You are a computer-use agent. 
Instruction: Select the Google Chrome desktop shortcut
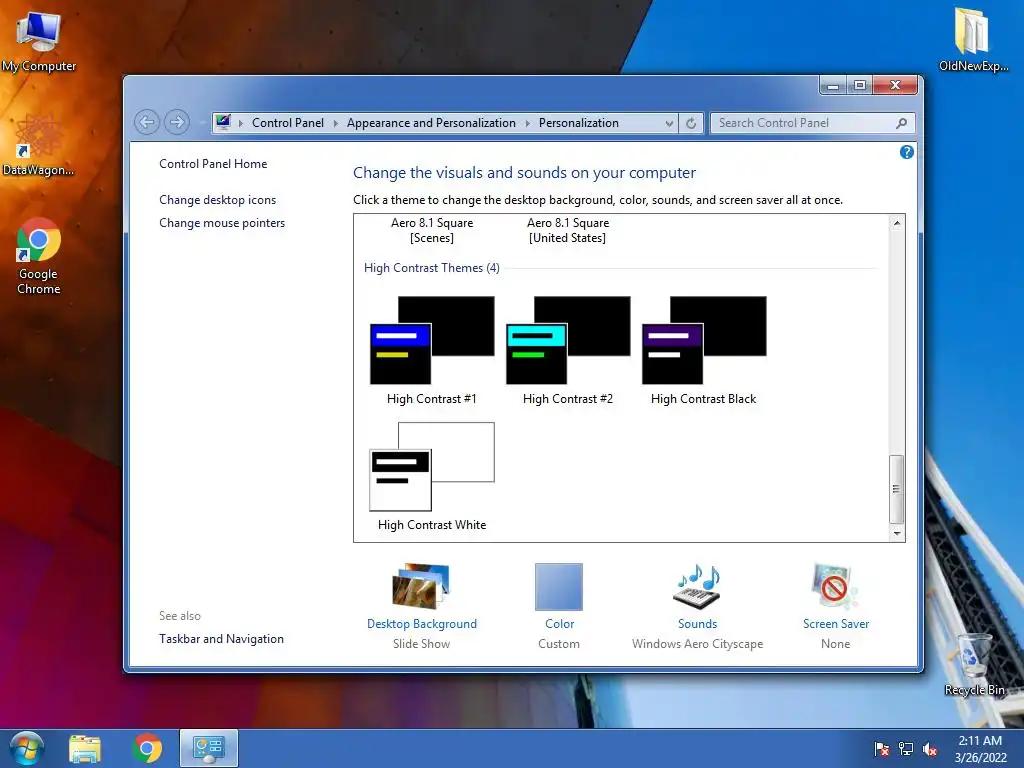coord(39,257)
